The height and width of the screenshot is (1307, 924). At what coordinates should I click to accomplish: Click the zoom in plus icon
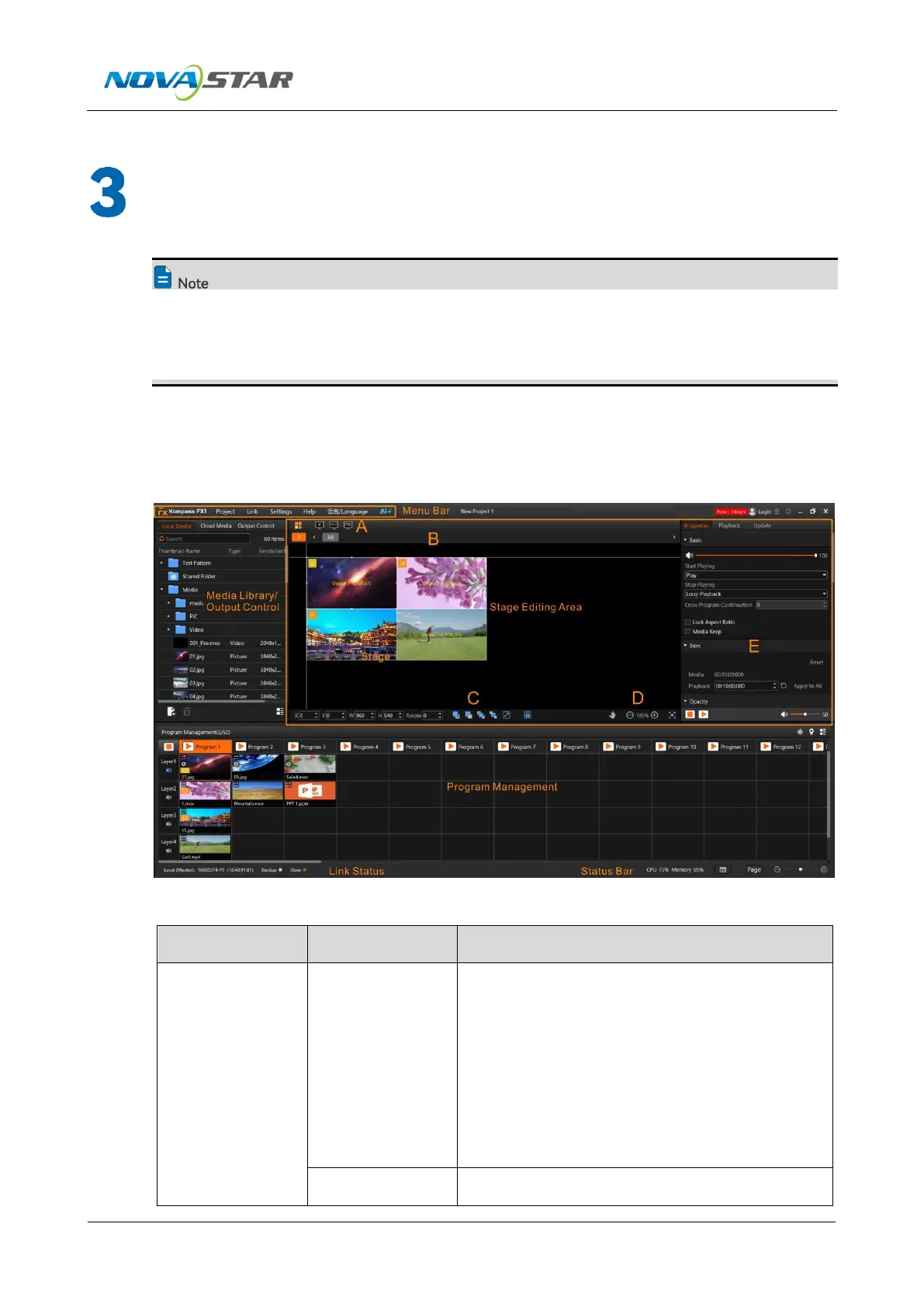click(655, 715)
